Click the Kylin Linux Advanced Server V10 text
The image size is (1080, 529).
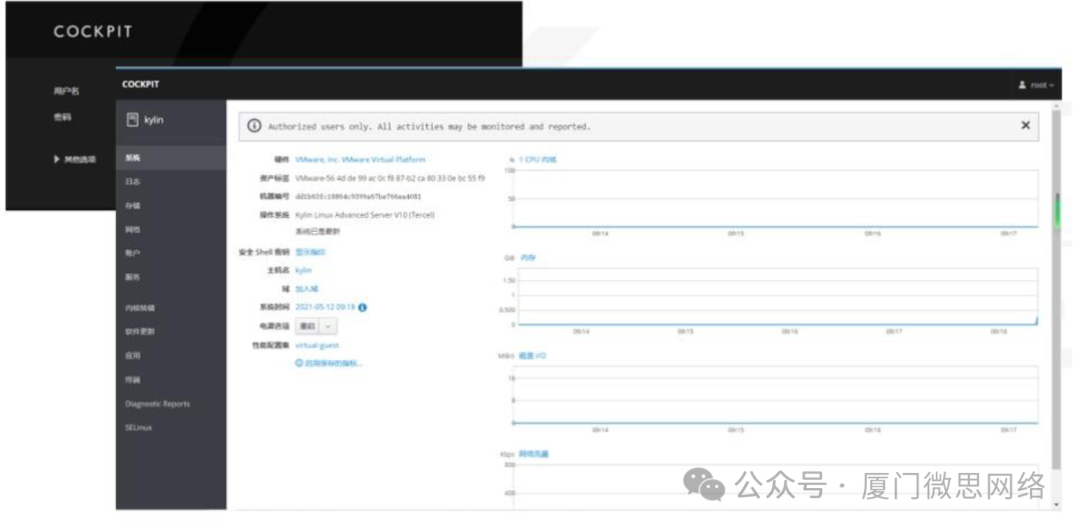(365, 215)
